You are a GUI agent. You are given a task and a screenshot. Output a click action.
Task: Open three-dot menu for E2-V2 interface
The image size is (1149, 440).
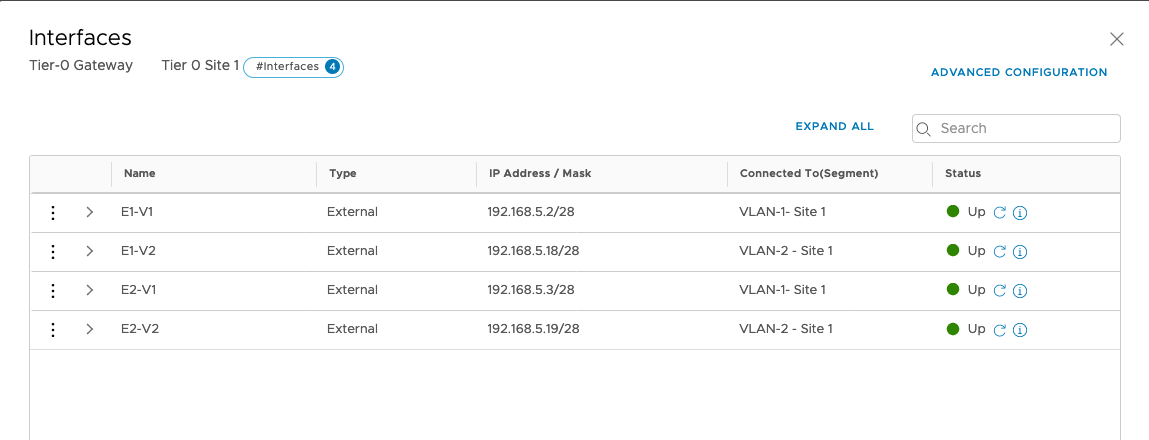[53, 329]
